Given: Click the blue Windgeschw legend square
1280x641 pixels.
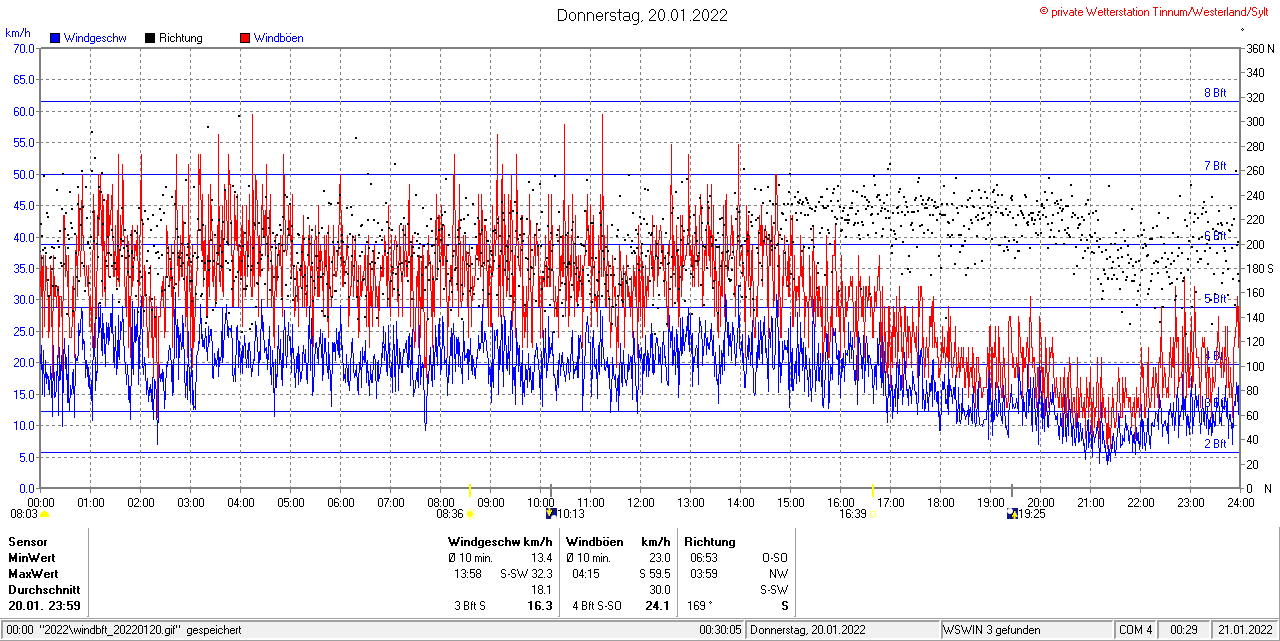Looking at the screenshot, I should (55, 38).
